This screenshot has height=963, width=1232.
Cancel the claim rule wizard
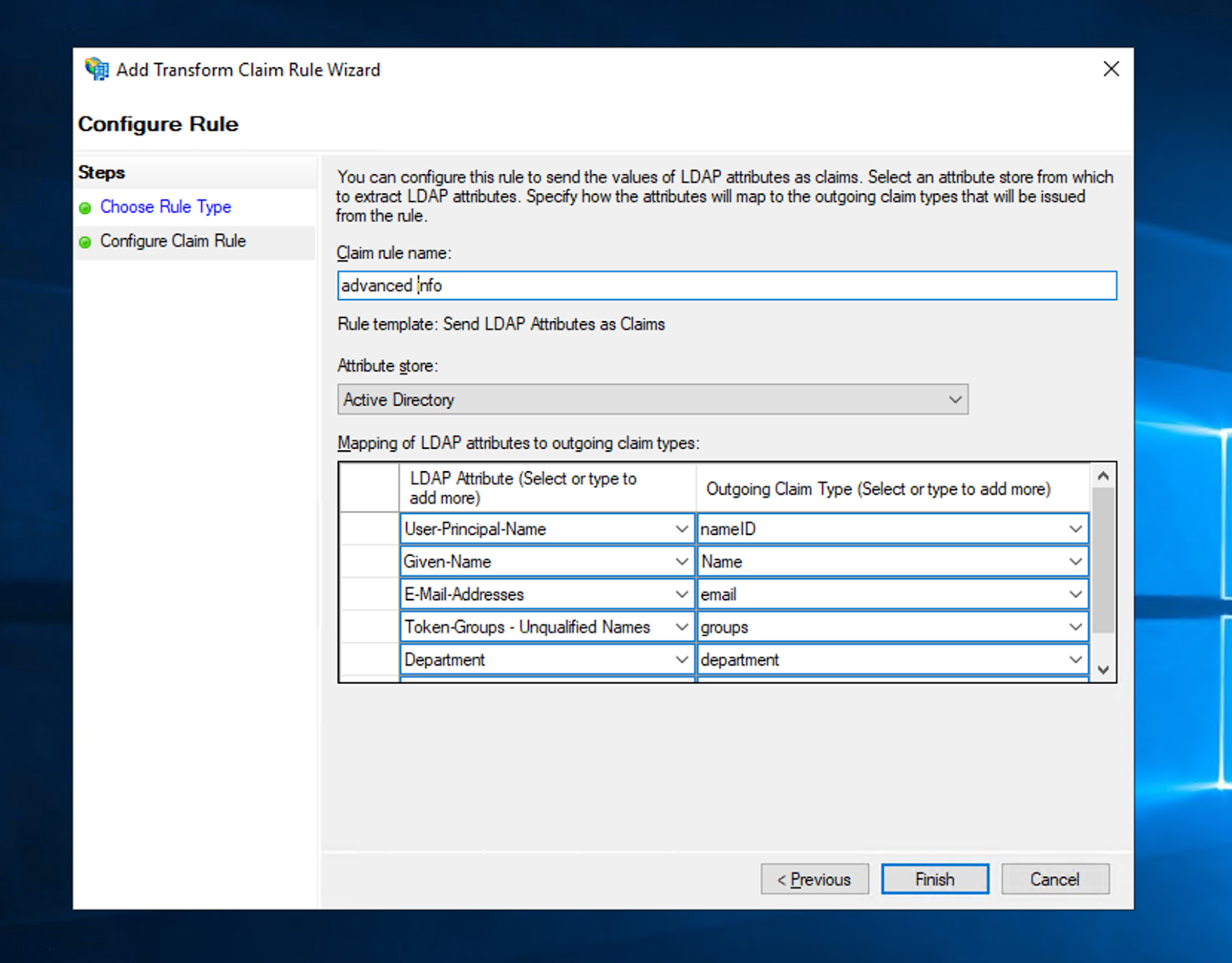(x=1055, y=879)
